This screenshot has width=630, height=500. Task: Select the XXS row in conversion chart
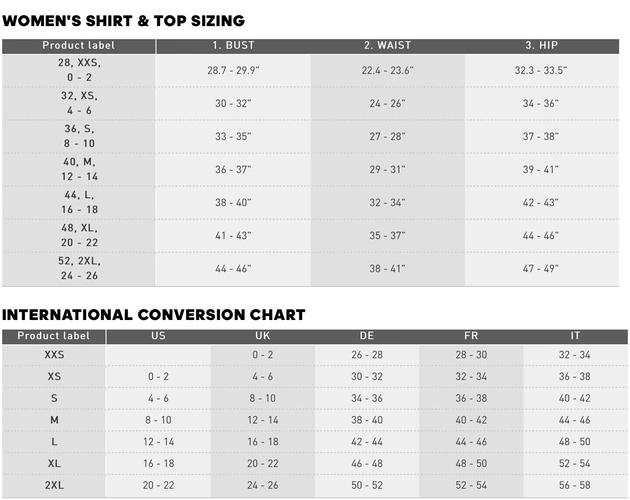[x=54, y=354]
